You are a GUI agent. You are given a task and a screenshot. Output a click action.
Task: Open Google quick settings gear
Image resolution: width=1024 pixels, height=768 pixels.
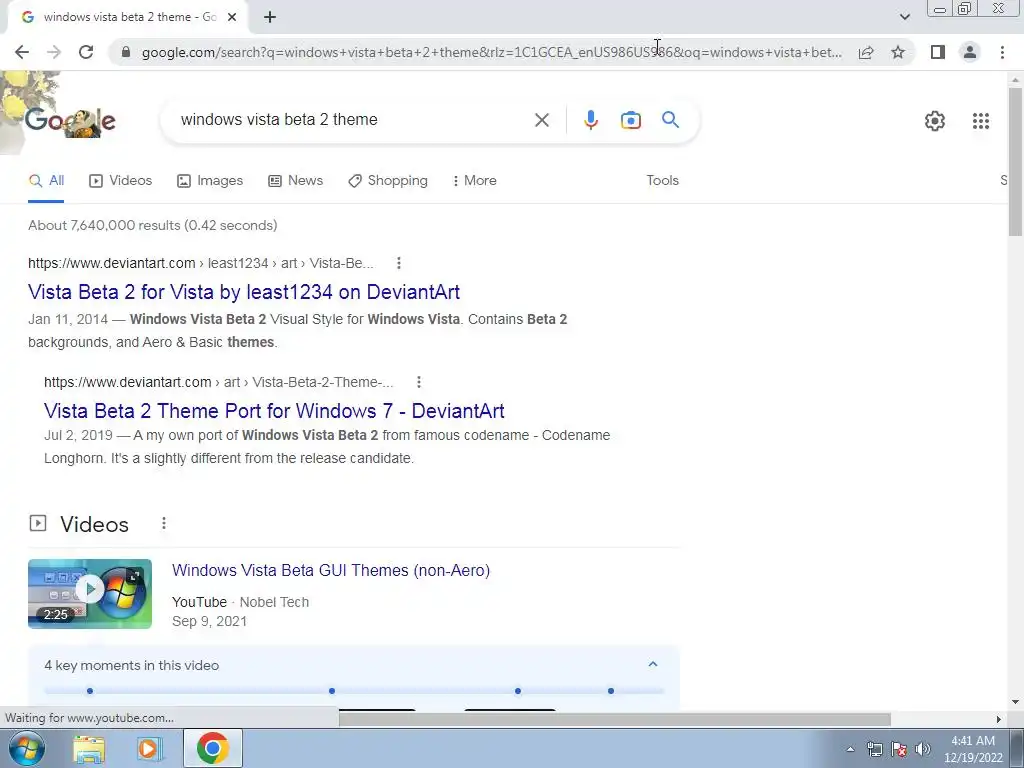click(x=935, y=121)
